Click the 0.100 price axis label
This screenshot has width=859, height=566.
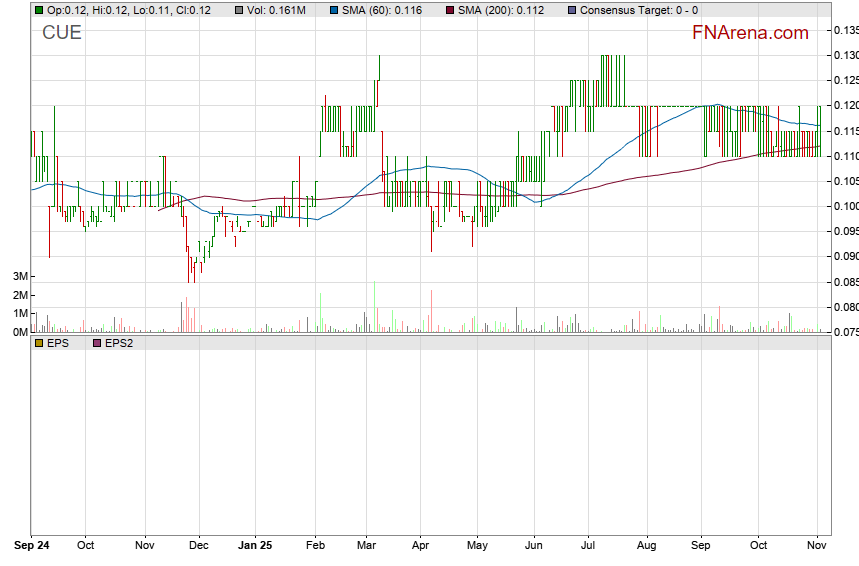tap(845, 206)
